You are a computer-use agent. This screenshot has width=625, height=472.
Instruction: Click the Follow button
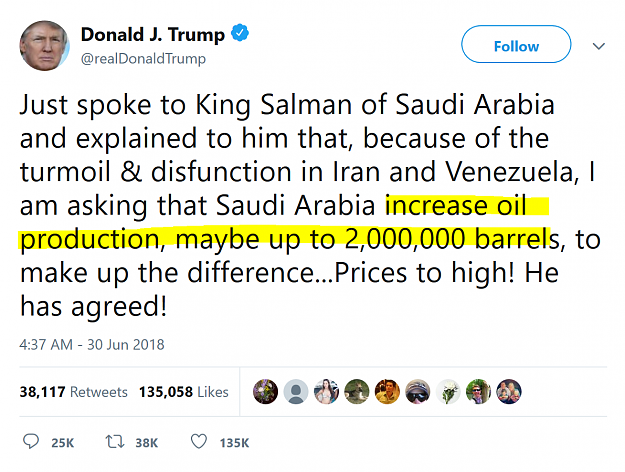click(x=516, y=44)
